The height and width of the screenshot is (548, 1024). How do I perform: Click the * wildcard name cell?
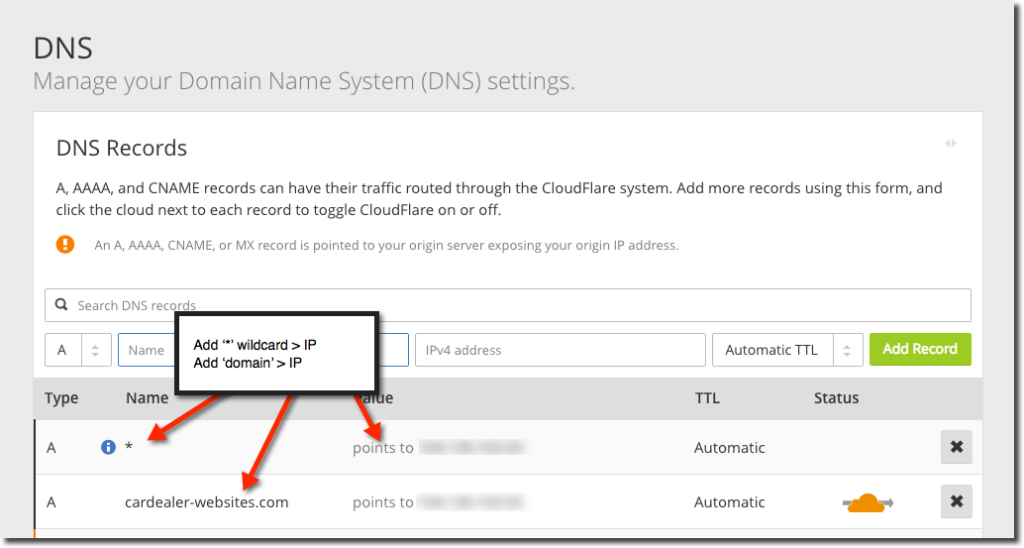coord(129,447)
